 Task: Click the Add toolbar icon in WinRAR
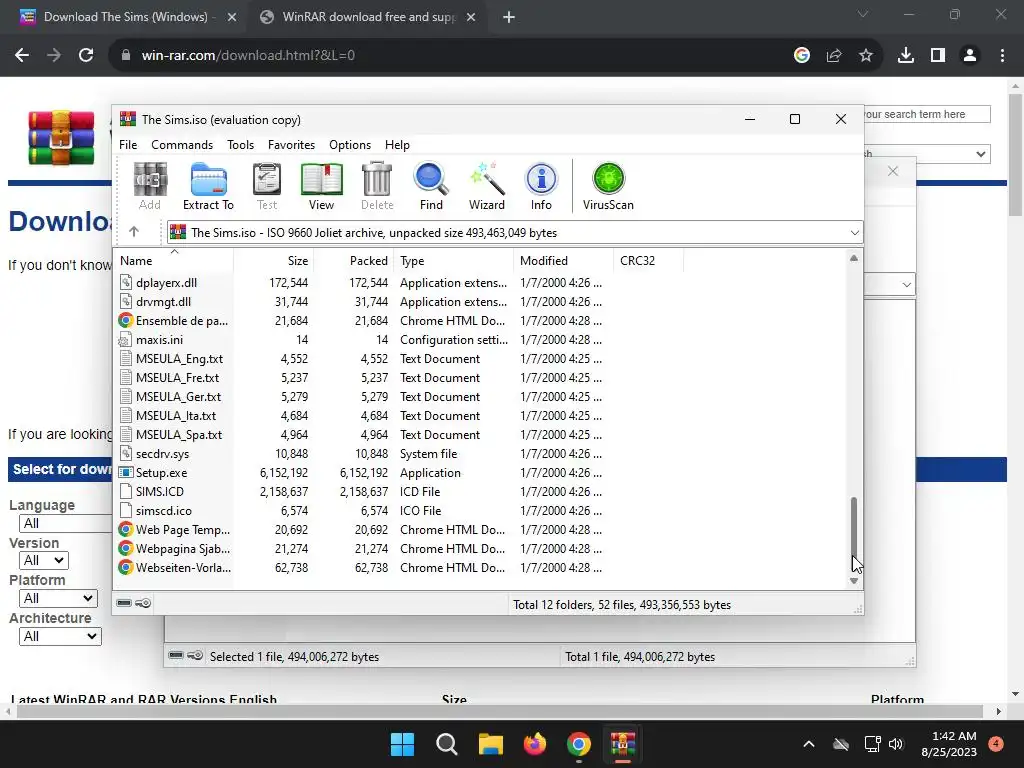150,186
